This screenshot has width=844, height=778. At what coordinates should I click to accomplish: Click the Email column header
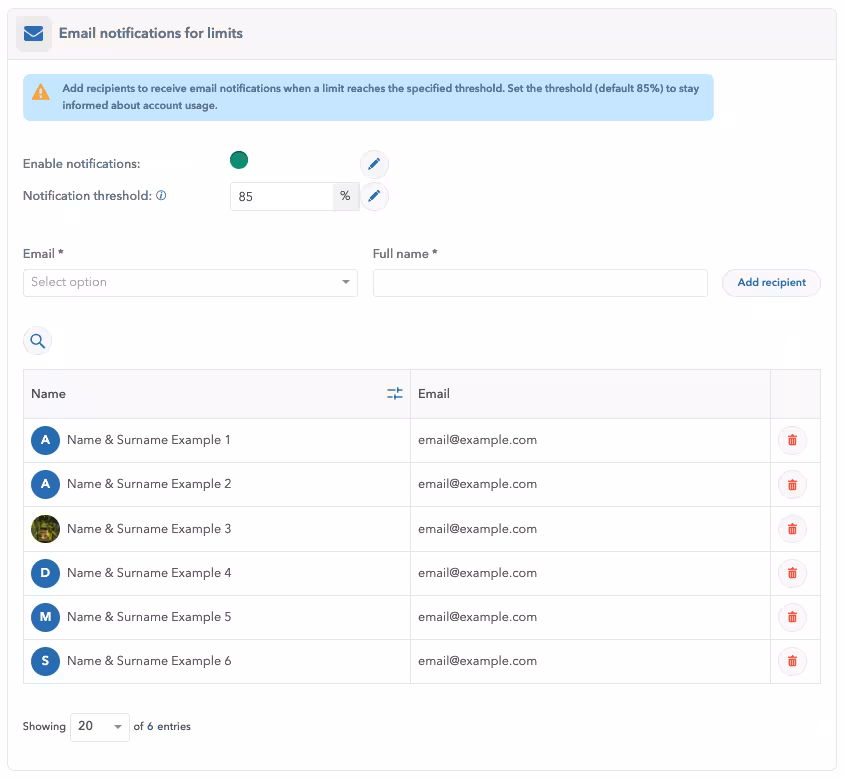click(x=434, y=394)
